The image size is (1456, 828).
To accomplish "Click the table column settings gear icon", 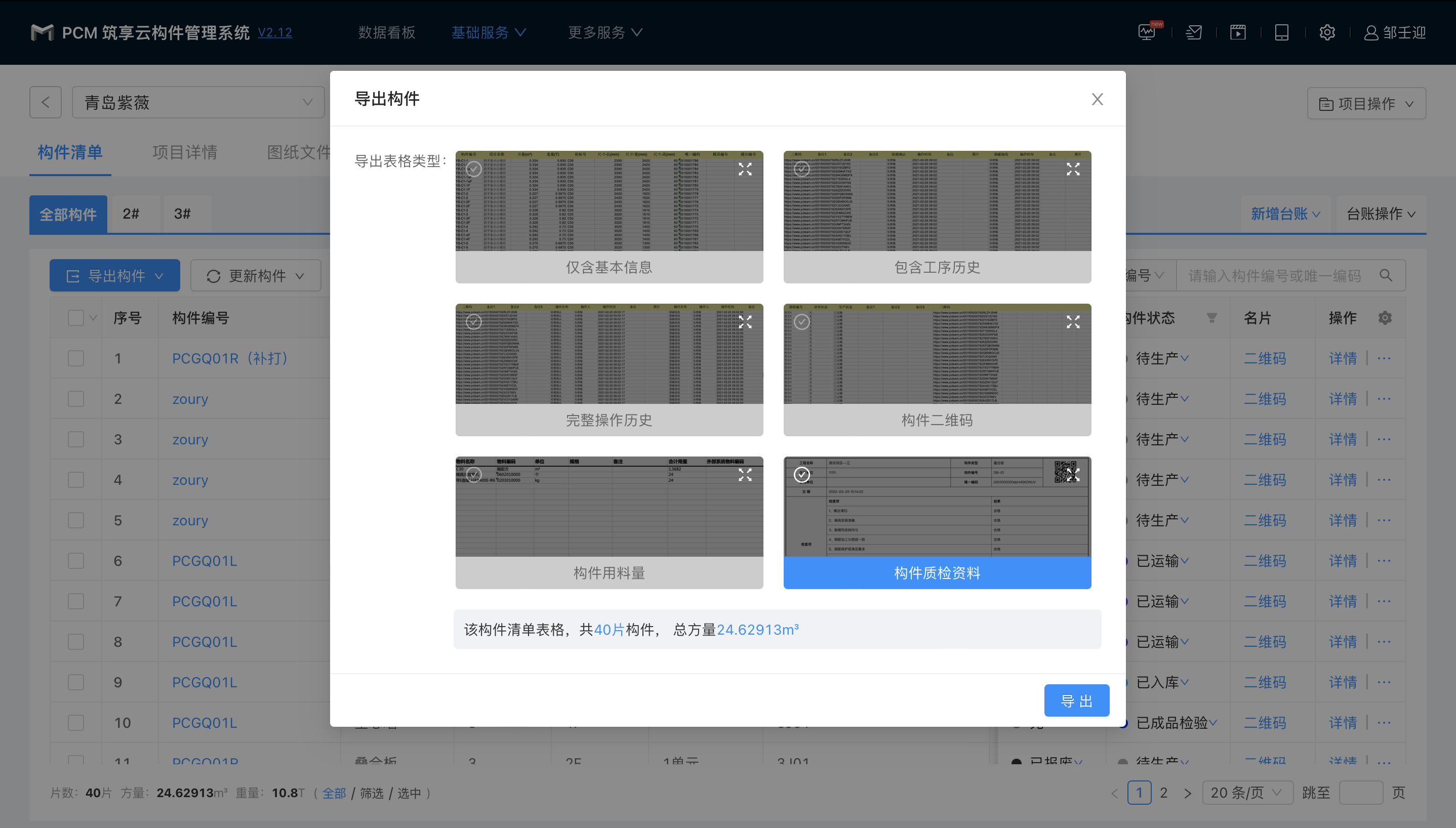I will [x=1385, y=318].
